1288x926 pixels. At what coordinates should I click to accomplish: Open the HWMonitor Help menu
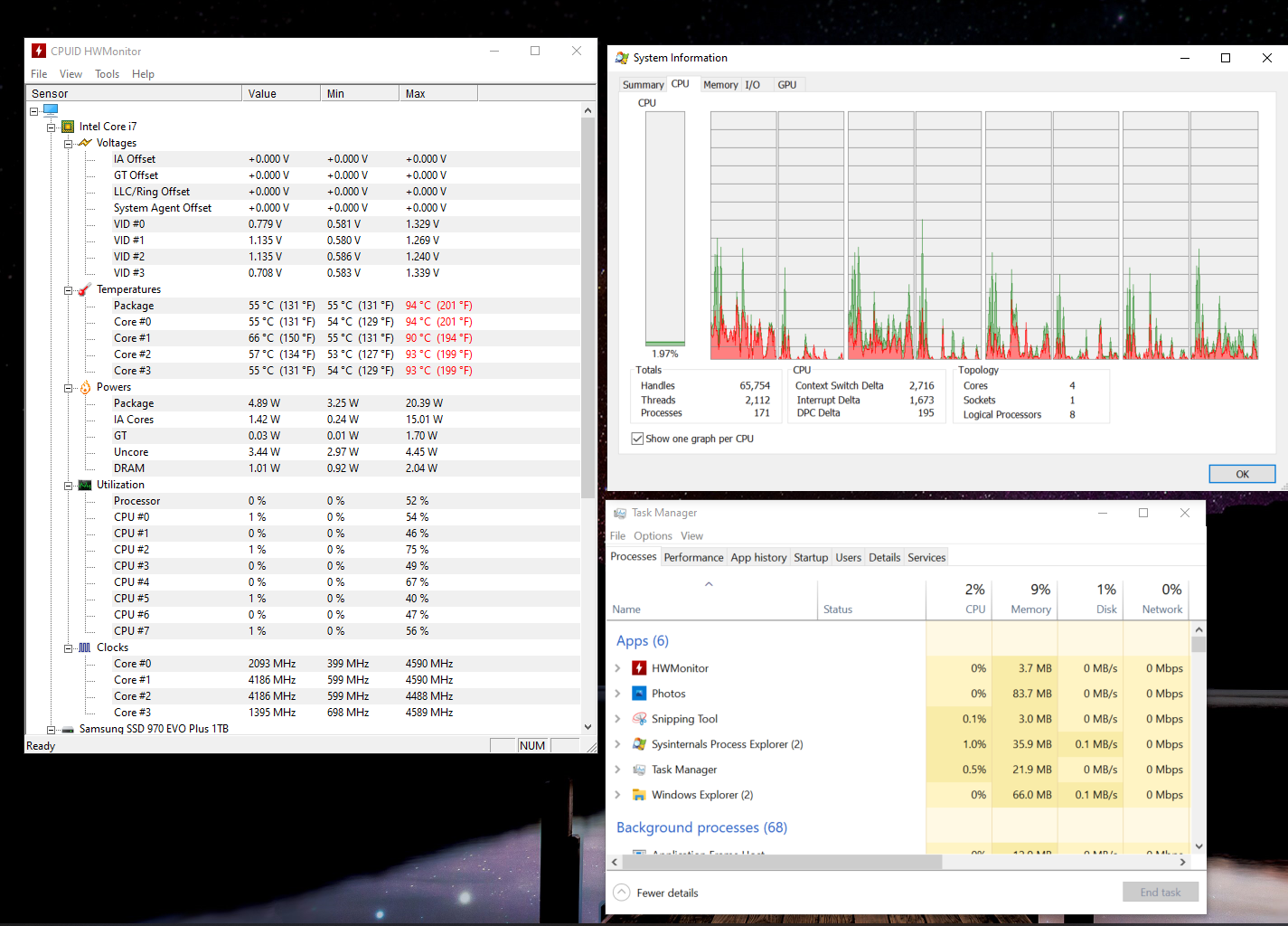click(x=143, y=74)
